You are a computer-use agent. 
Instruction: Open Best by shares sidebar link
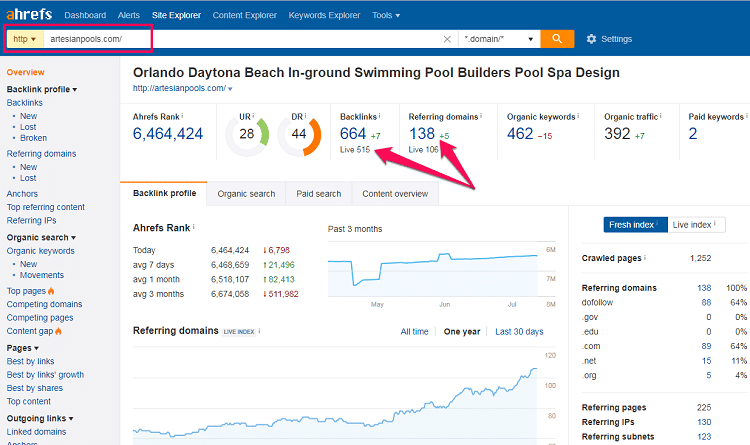tap(34, 388)
